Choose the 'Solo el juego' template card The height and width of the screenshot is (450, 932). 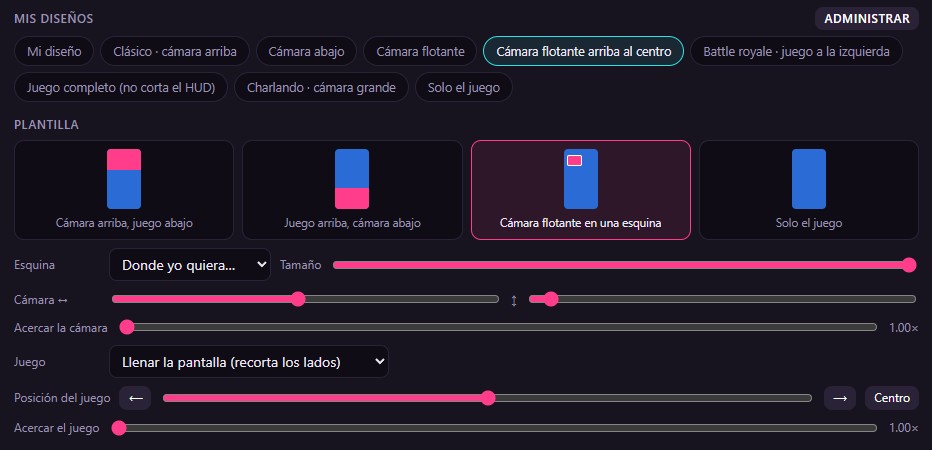click(808, 190)
